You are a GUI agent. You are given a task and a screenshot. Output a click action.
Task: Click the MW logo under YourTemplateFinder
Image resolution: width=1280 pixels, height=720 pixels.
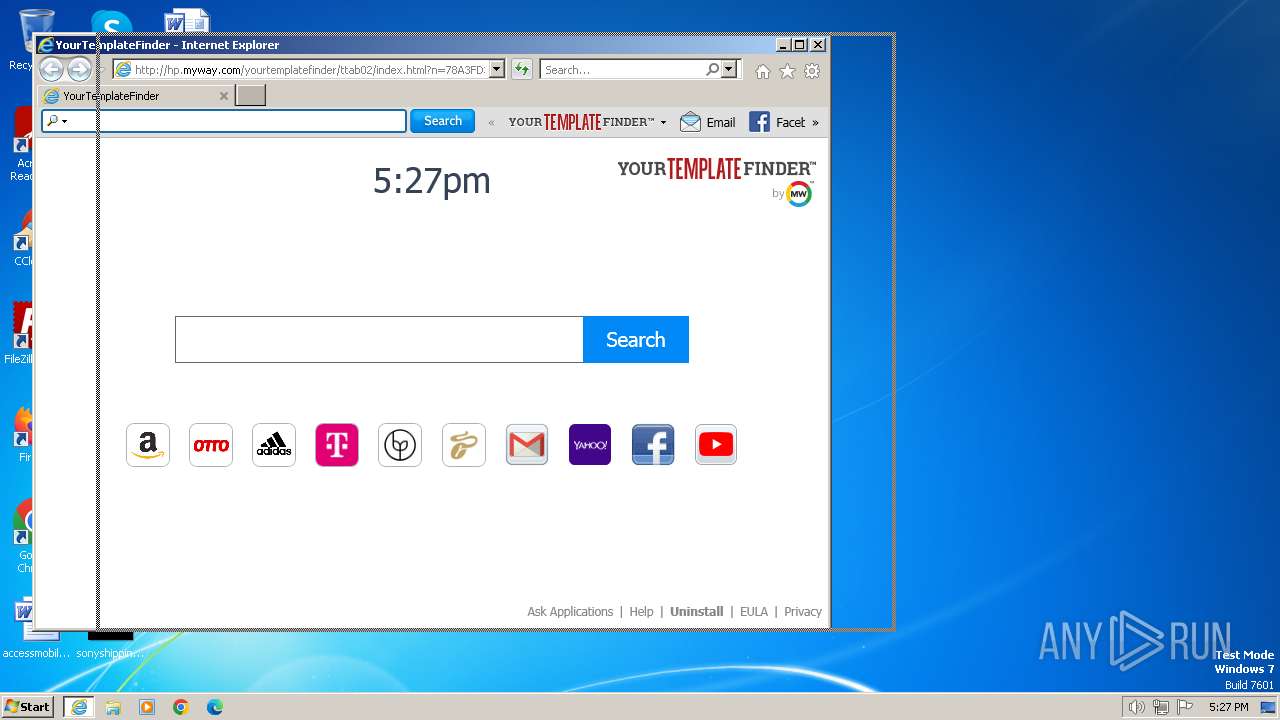coord(799,194)
